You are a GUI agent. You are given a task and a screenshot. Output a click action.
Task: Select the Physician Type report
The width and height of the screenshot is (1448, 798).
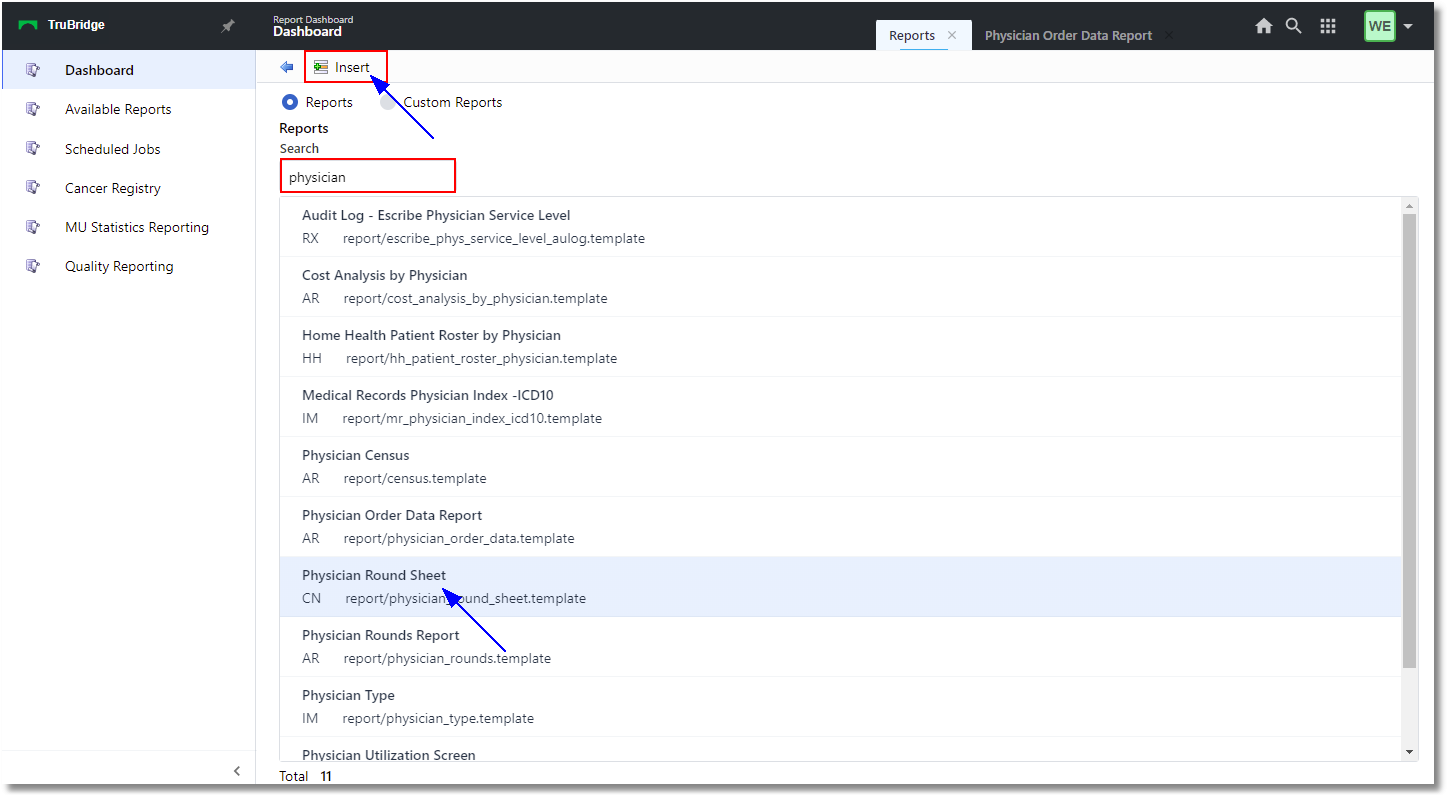click(840, 707)
